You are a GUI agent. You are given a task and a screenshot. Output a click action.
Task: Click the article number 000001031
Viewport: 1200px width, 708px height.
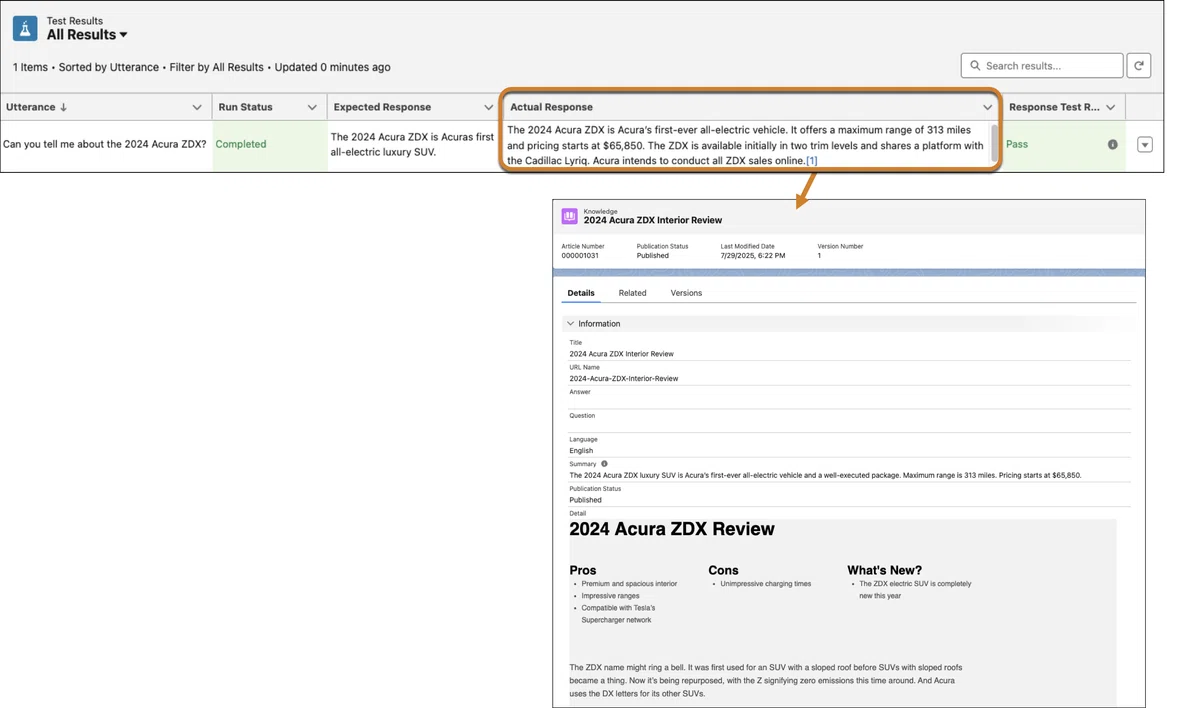tap(580, 256)
